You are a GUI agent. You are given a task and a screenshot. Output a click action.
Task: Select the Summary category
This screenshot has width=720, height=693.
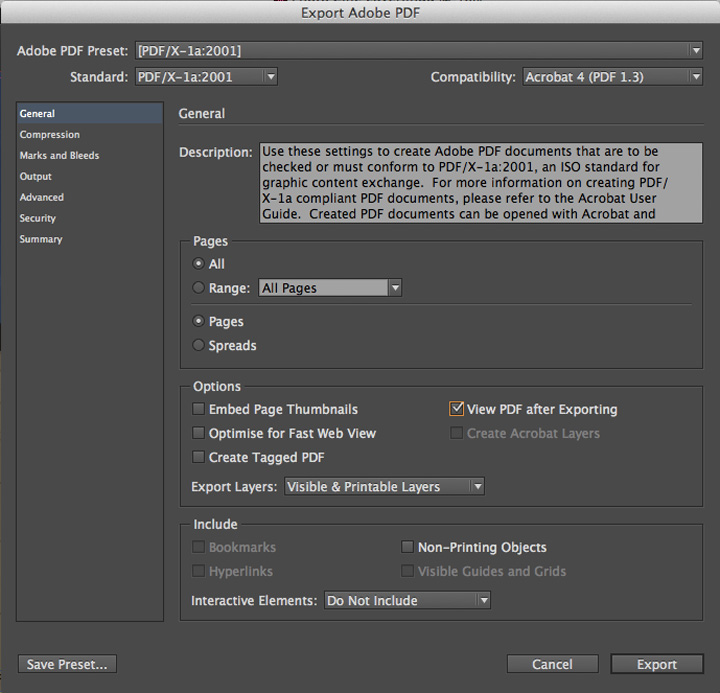pos(90,239)
